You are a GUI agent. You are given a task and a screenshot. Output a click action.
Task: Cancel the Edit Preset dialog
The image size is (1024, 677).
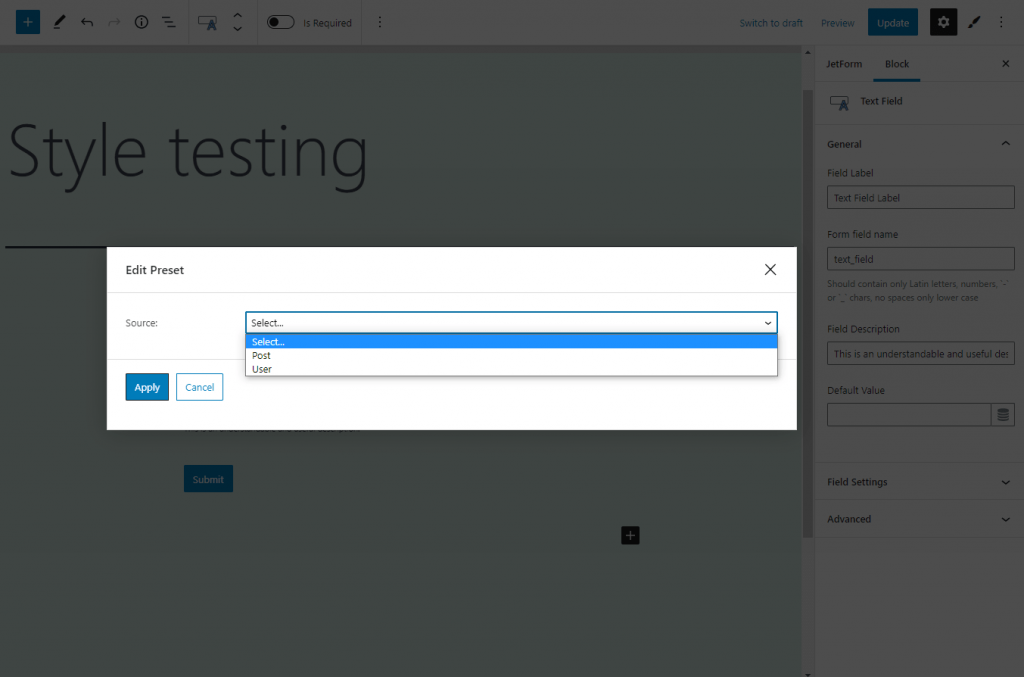199,387
